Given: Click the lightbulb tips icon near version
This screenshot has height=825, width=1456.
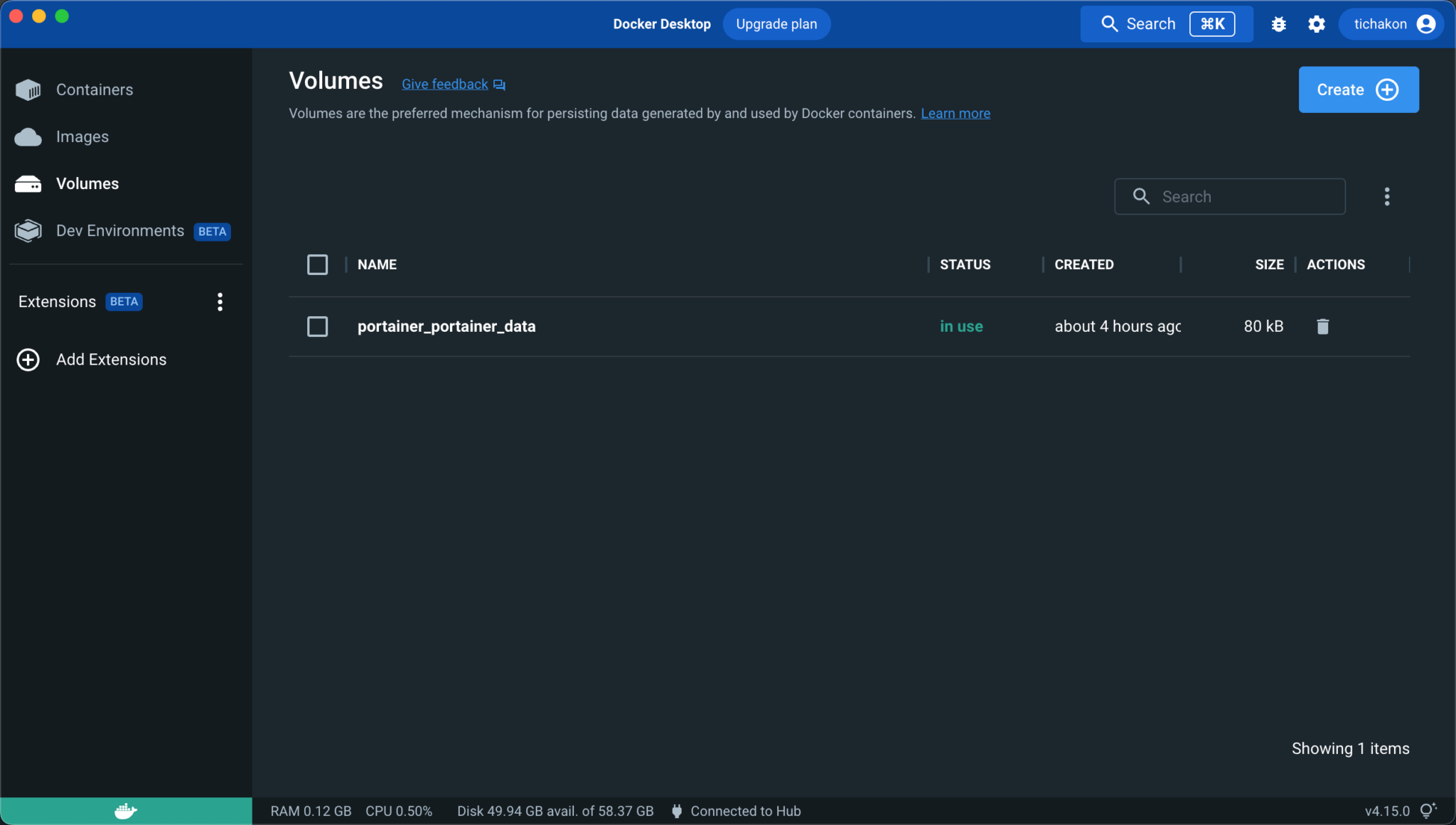Looking at the screenshot, I should coord(1428,811).
